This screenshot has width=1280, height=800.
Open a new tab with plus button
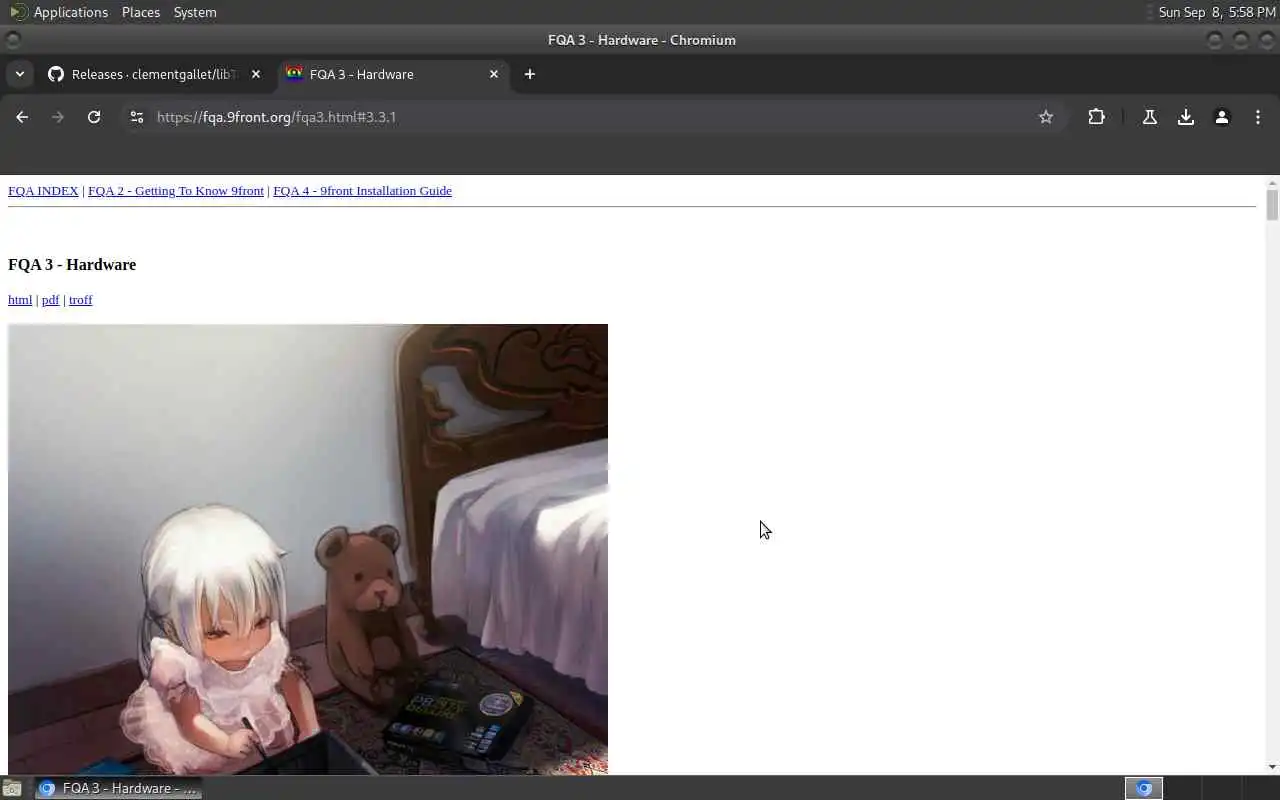pos(530,74)
